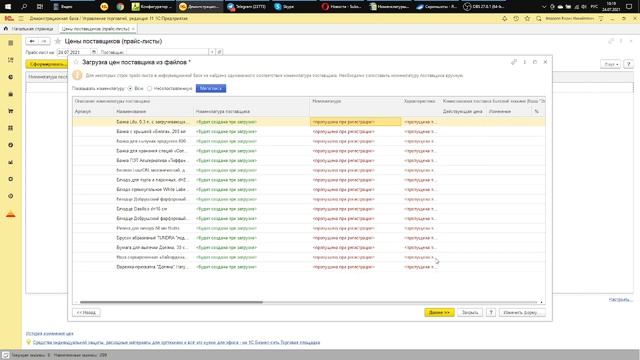
Task: Open the calendar picker next to price list date
Action: (94, 52)
